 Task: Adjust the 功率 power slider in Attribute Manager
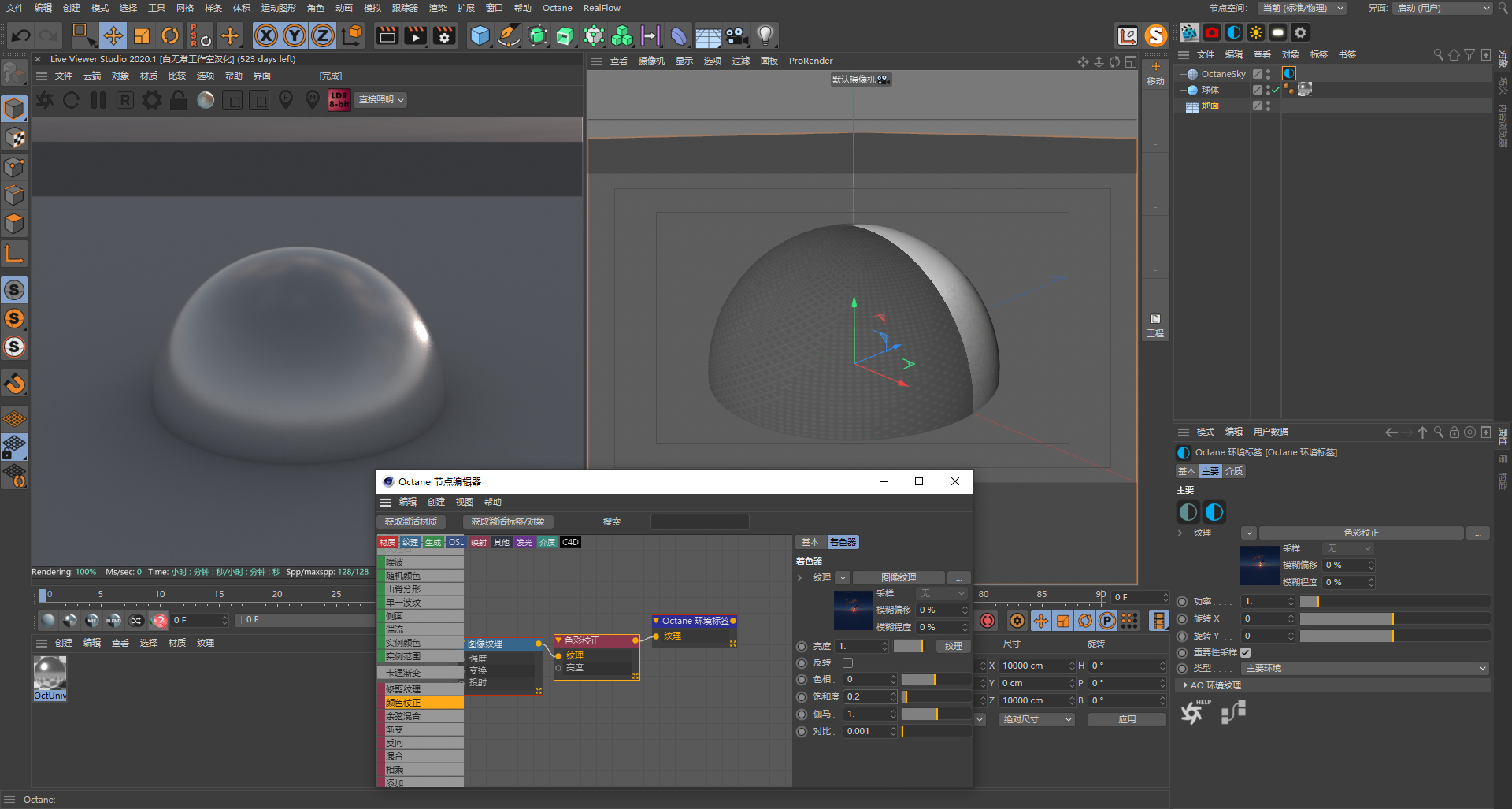pyautogui.click(x=1394, y=601)
